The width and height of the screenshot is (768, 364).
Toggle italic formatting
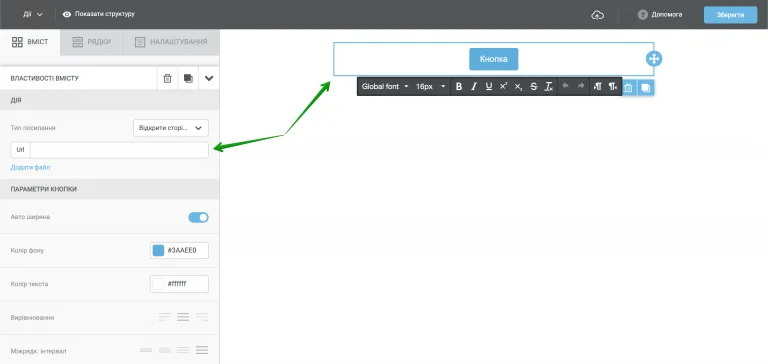pyautogui.click(x=474, y=87)
